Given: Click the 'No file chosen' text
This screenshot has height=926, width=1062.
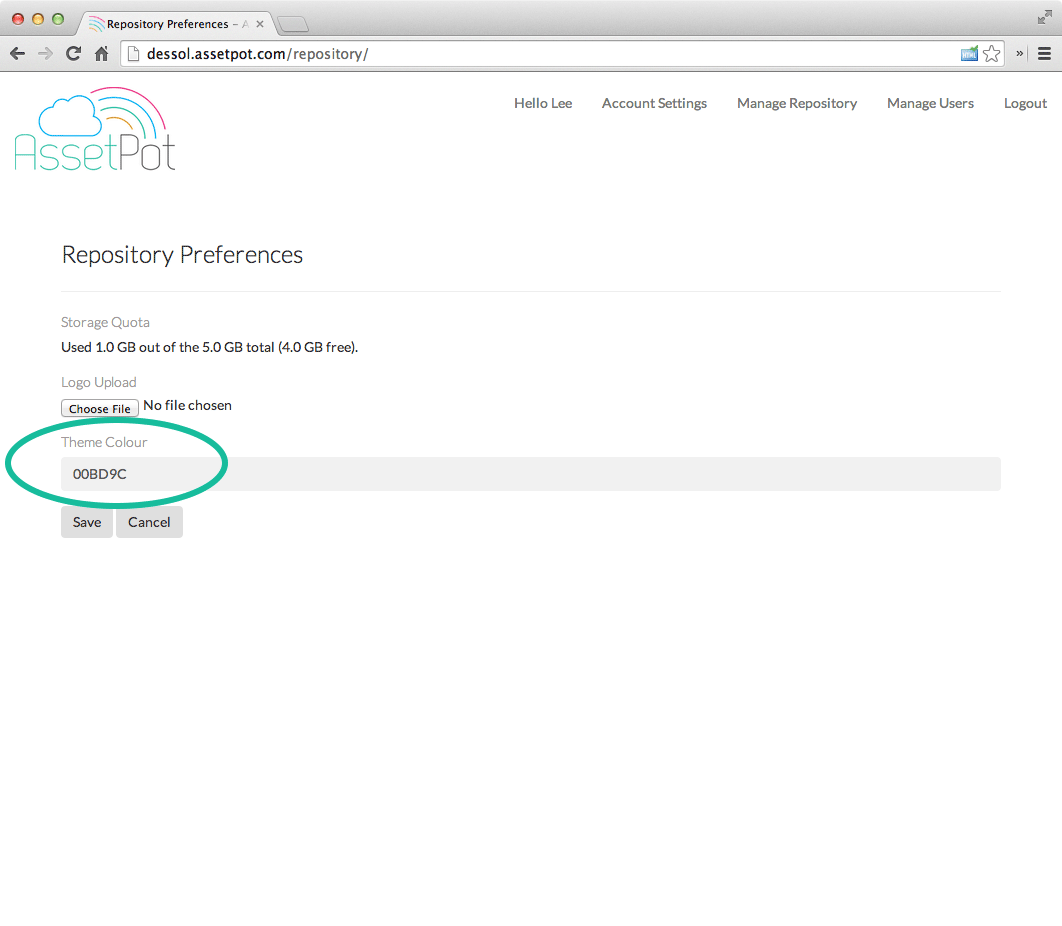Looking at the screenshot, I should pyautogui.click(x=188, y=405).
